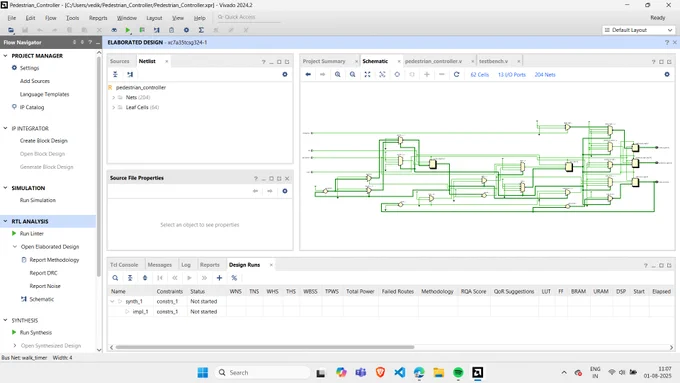Screen dimensions: 680x383
Task: Regenerate schematic with refresh icon
Action: pyautogui.click(x=456, y=74)
